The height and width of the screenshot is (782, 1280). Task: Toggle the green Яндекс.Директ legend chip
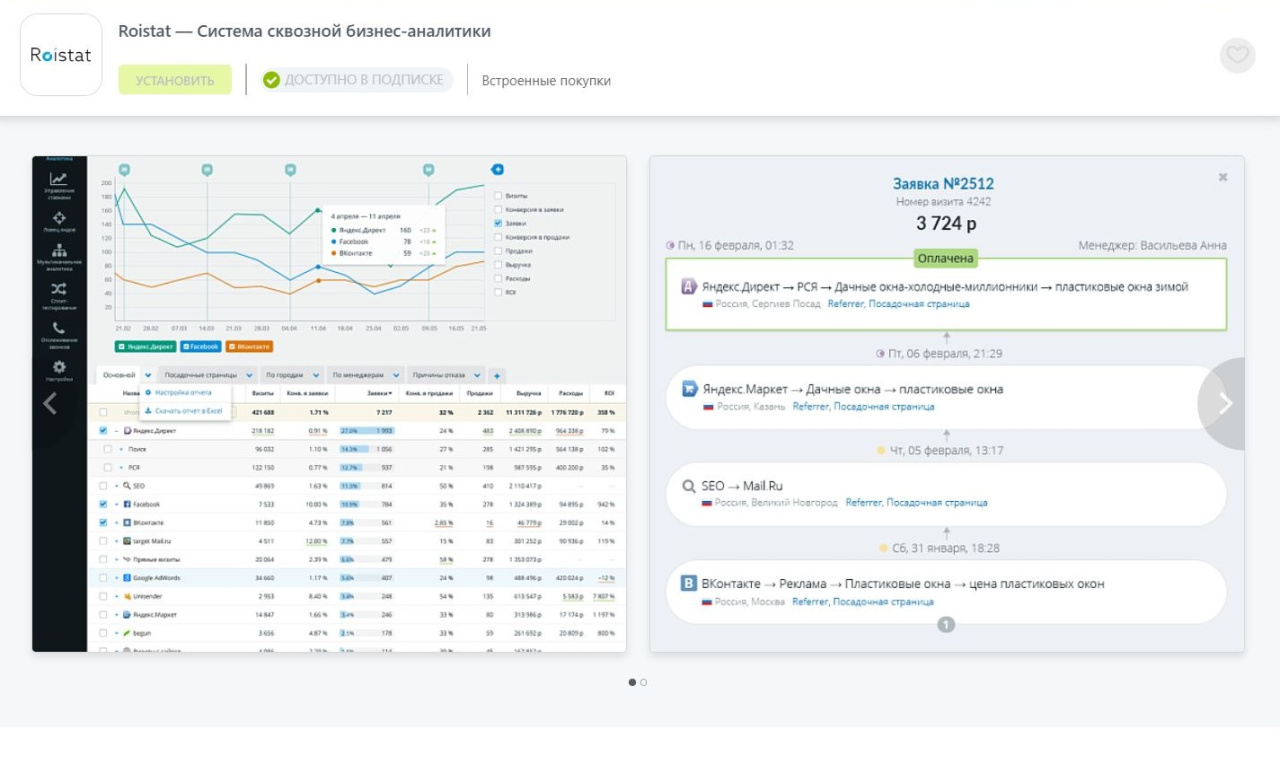tap(146, 346)
